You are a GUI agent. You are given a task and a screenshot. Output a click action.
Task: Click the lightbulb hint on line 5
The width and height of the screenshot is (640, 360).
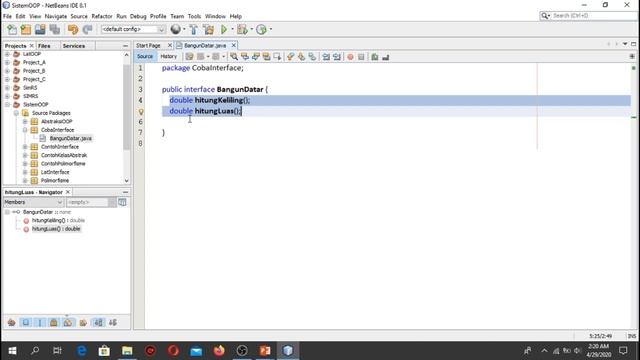141,111
